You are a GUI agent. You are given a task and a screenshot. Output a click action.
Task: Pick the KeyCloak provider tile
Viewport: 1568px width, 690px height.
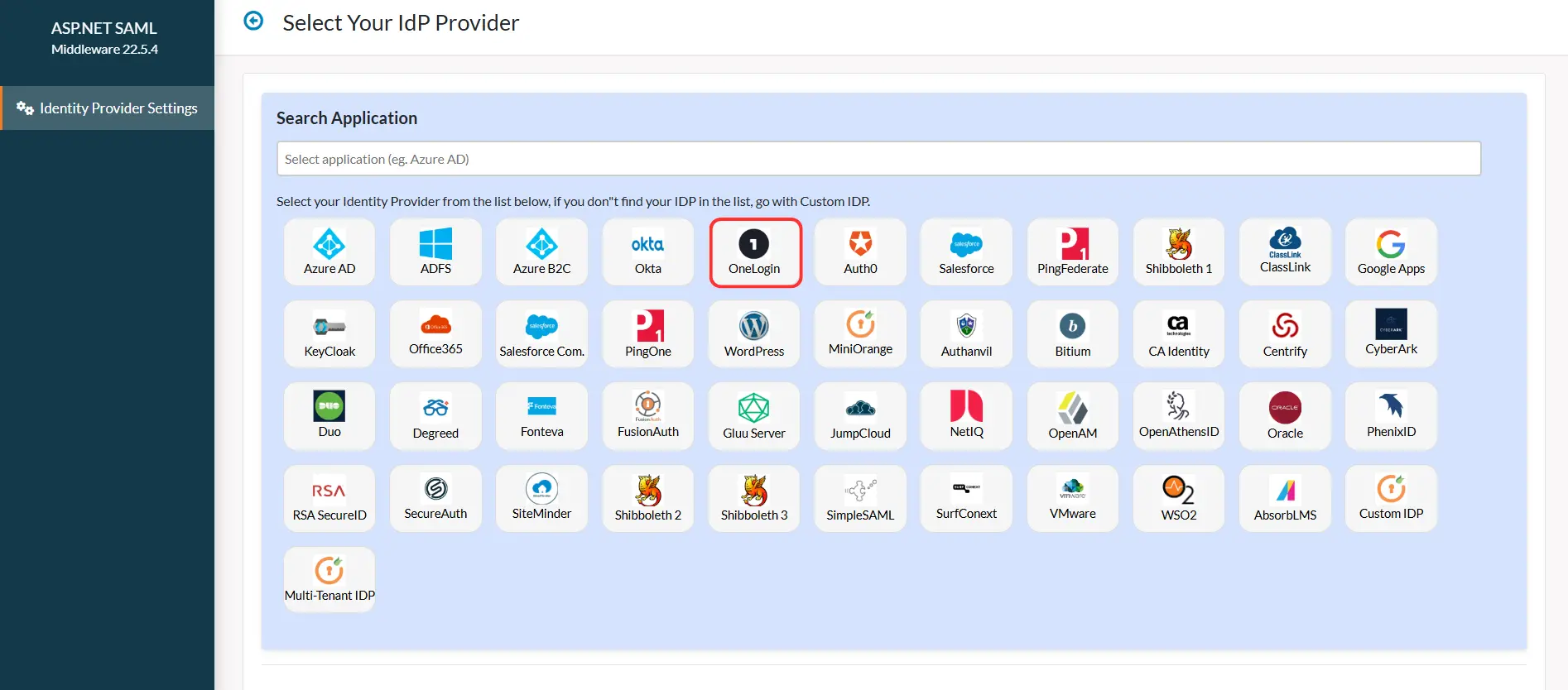point(329,334)
